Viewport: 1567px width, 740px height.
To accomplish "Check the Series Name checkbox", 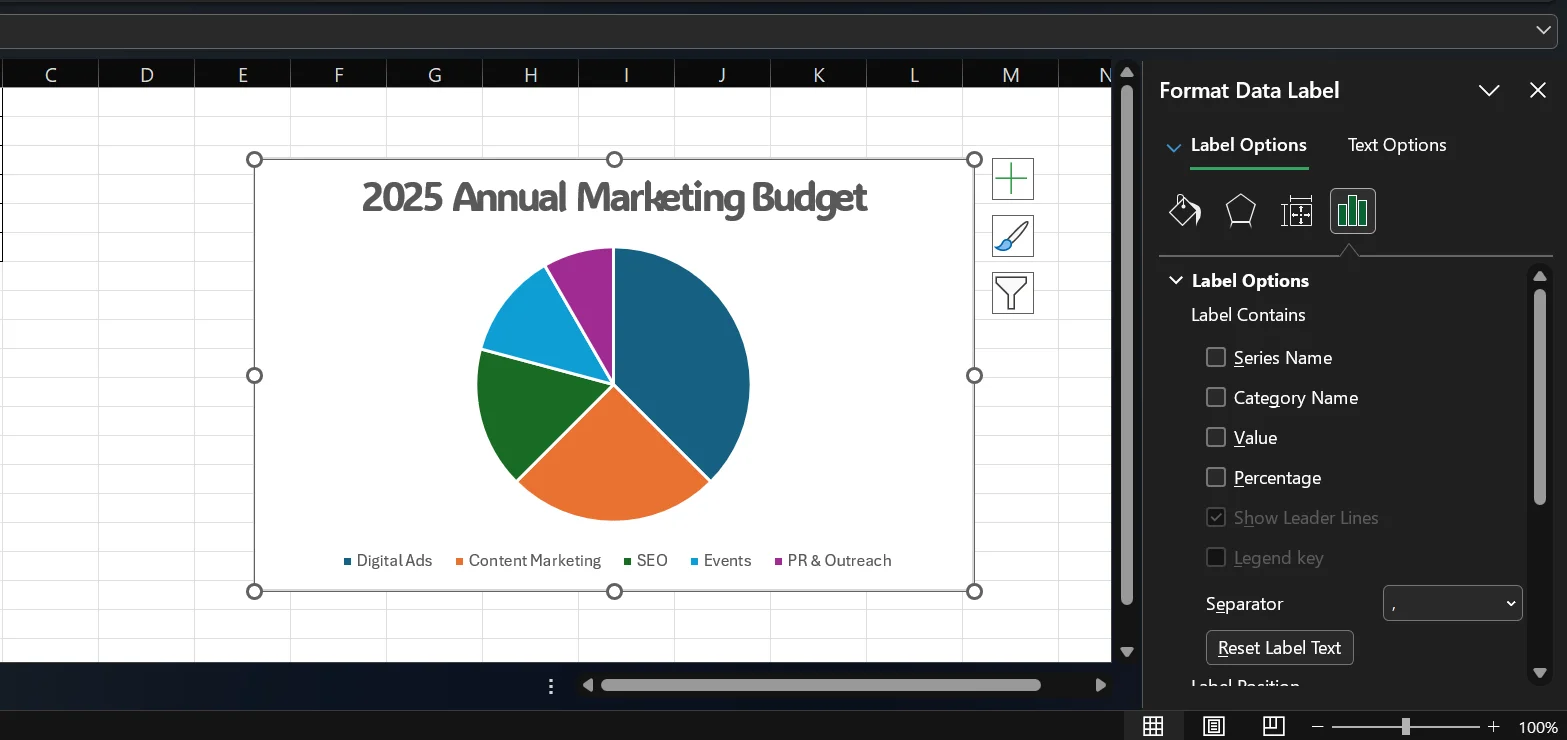I will [x=1216, y=357].
